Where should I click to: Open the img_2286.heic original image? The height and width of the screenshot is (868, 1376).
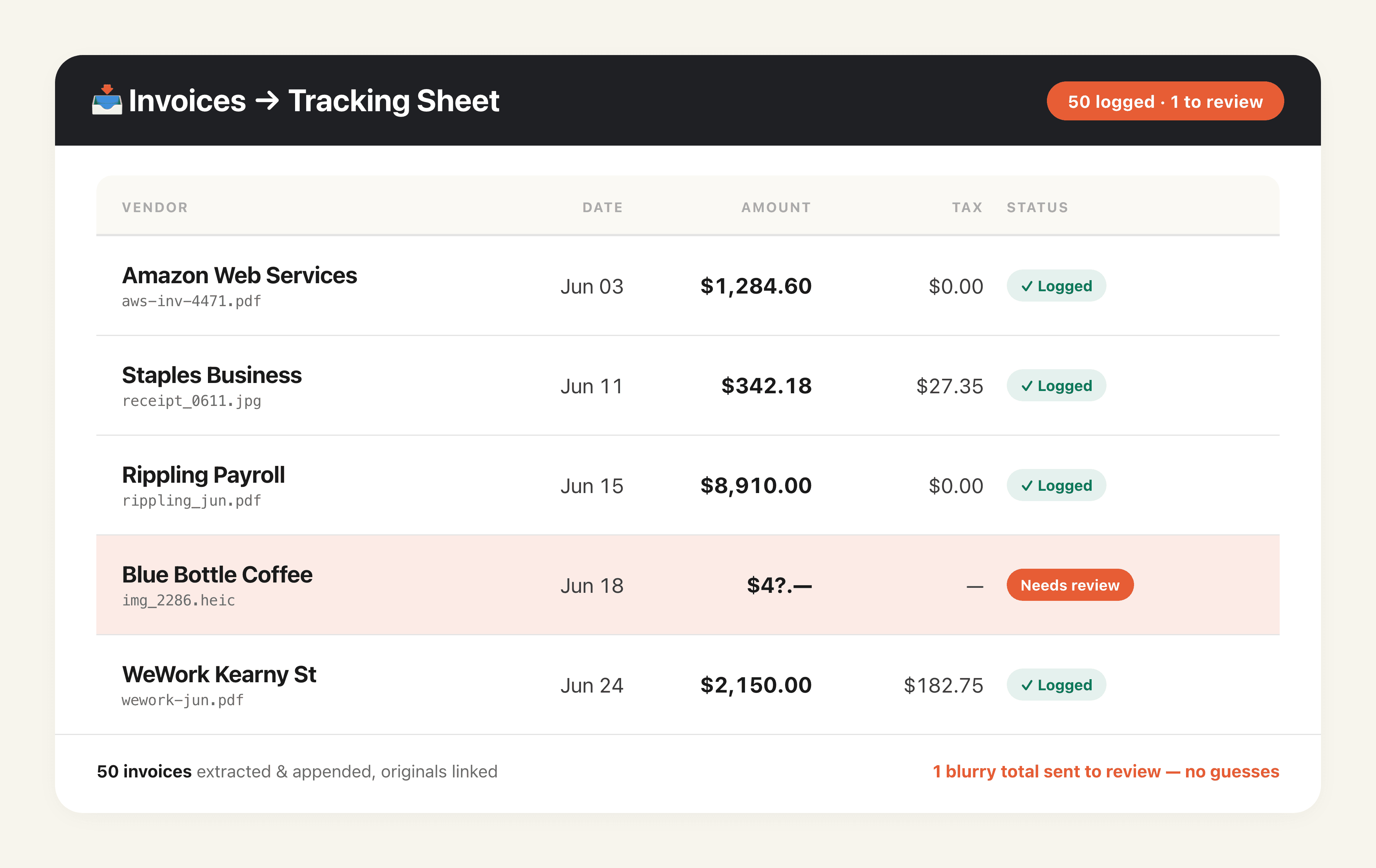(178, 600)
